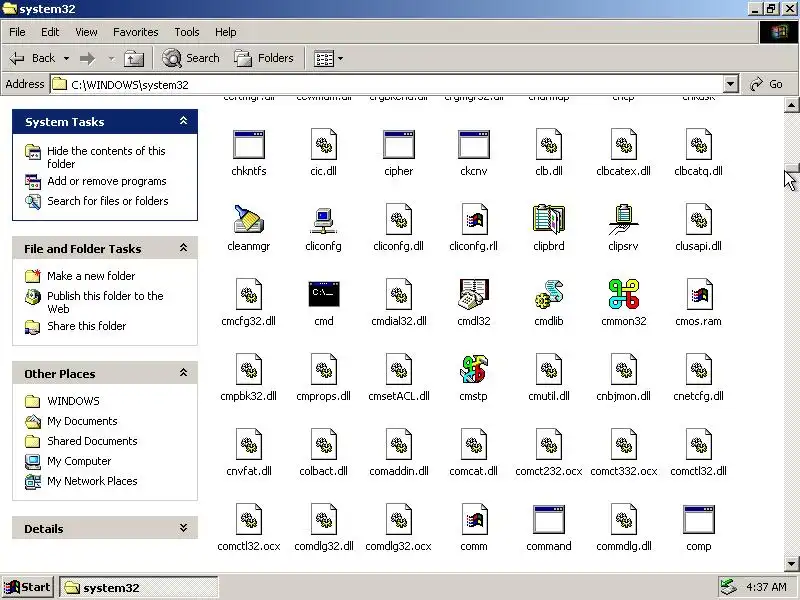800x600 pixels.
Task: Open the Edit menu
Action: 50,32
